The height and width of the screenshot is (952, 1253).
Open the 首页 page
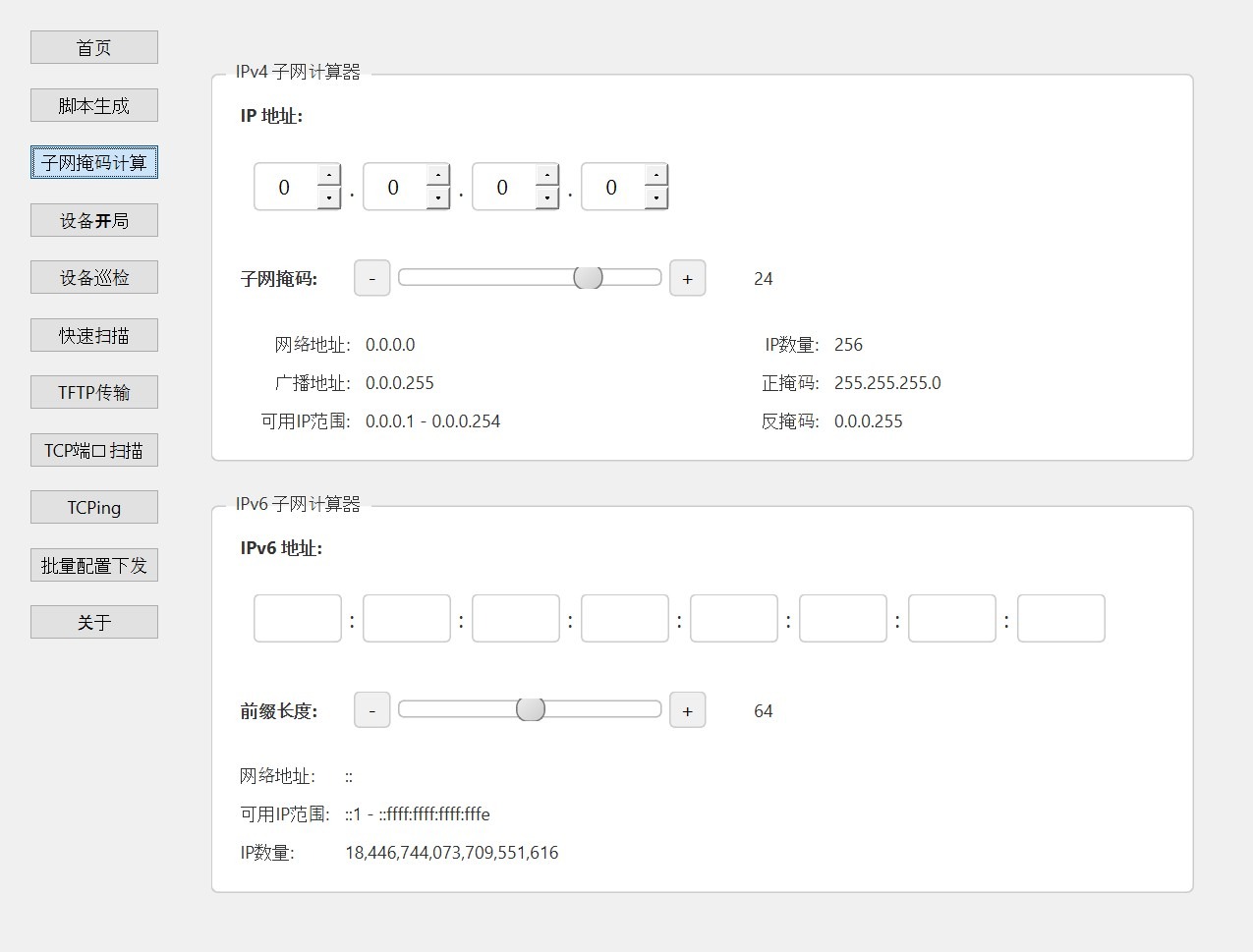94,48
